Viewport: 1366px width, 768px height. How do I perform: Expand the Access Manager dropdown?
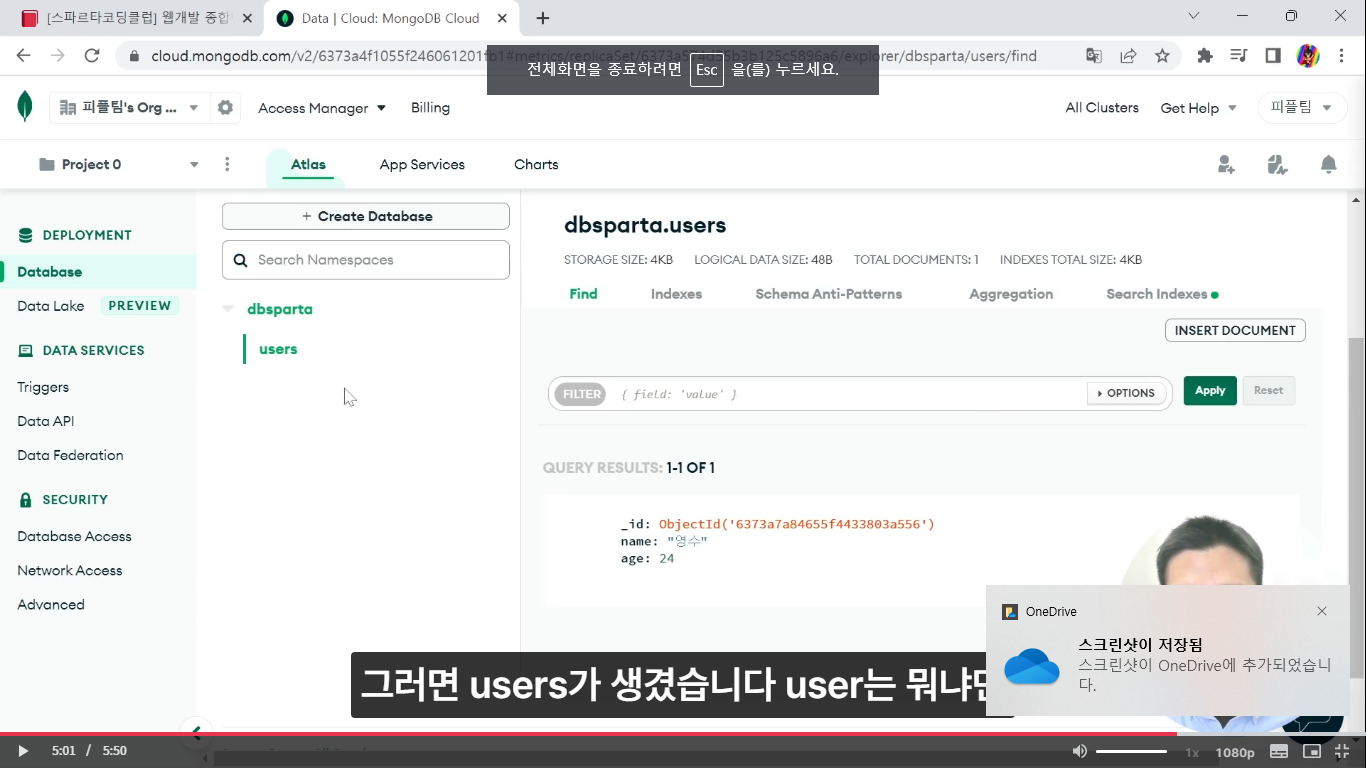(322, 108)
